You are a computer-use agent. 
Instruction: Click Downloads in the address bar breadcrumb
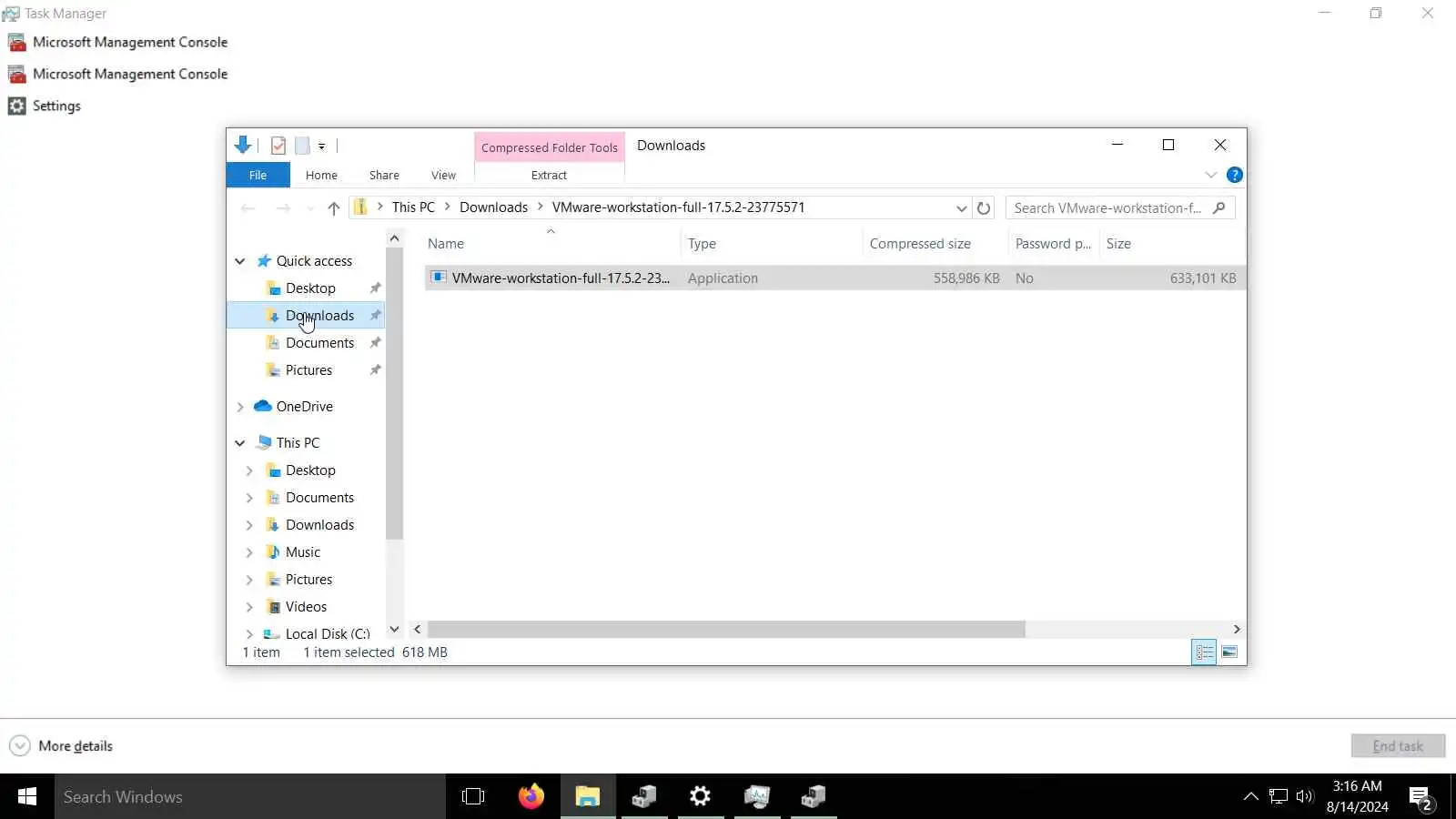coord(493,207)
